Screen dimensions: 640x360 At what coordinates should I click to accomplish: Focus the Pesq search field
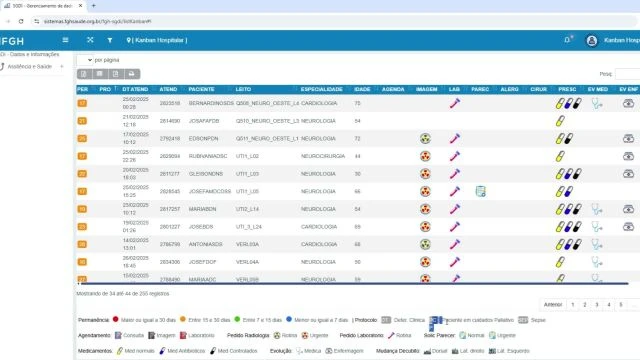tap(627, 74)
